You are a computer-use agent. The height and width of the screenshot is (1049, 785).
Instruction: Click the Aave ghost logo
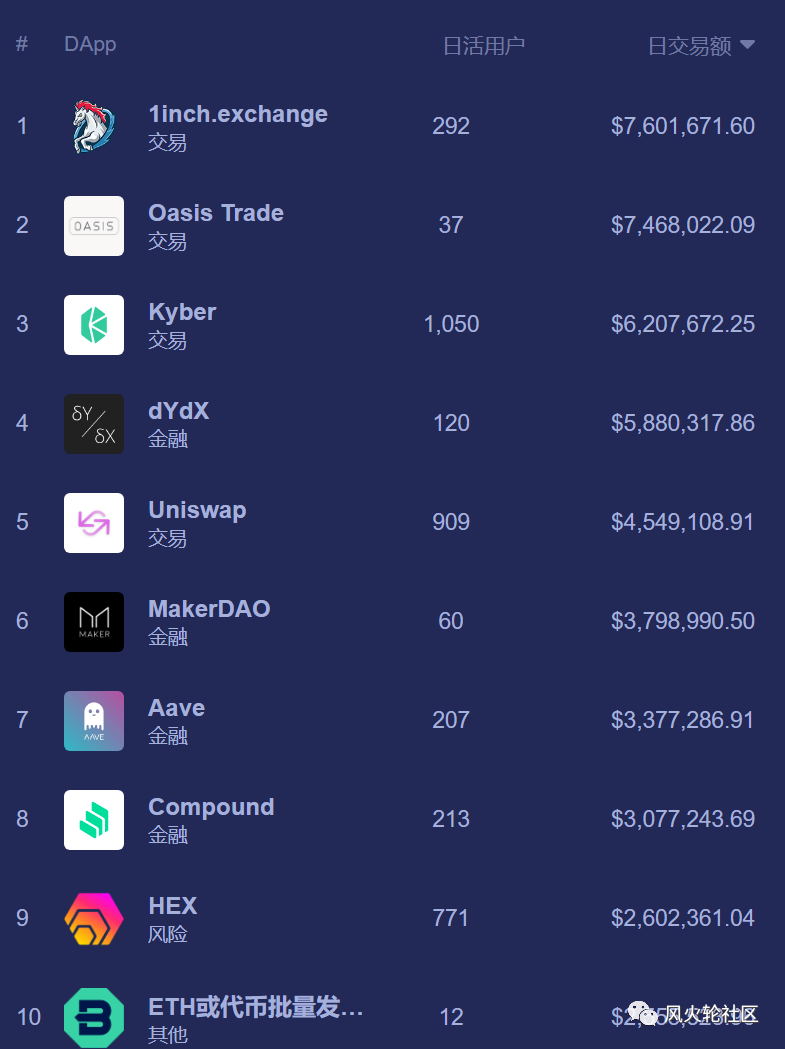[x=94, y=721]
